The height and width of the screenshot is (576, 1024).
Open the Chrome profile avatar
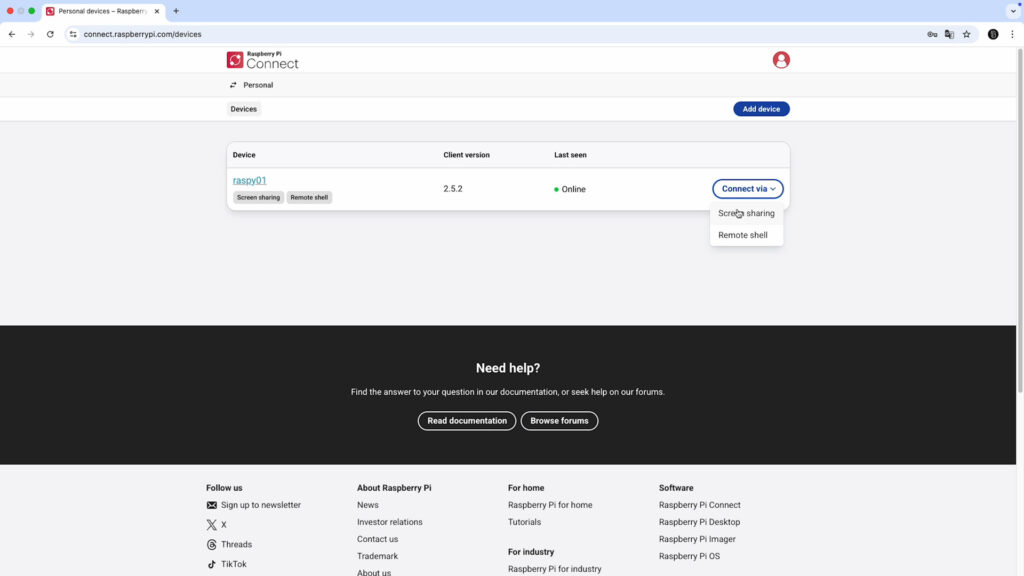point(993,33)
